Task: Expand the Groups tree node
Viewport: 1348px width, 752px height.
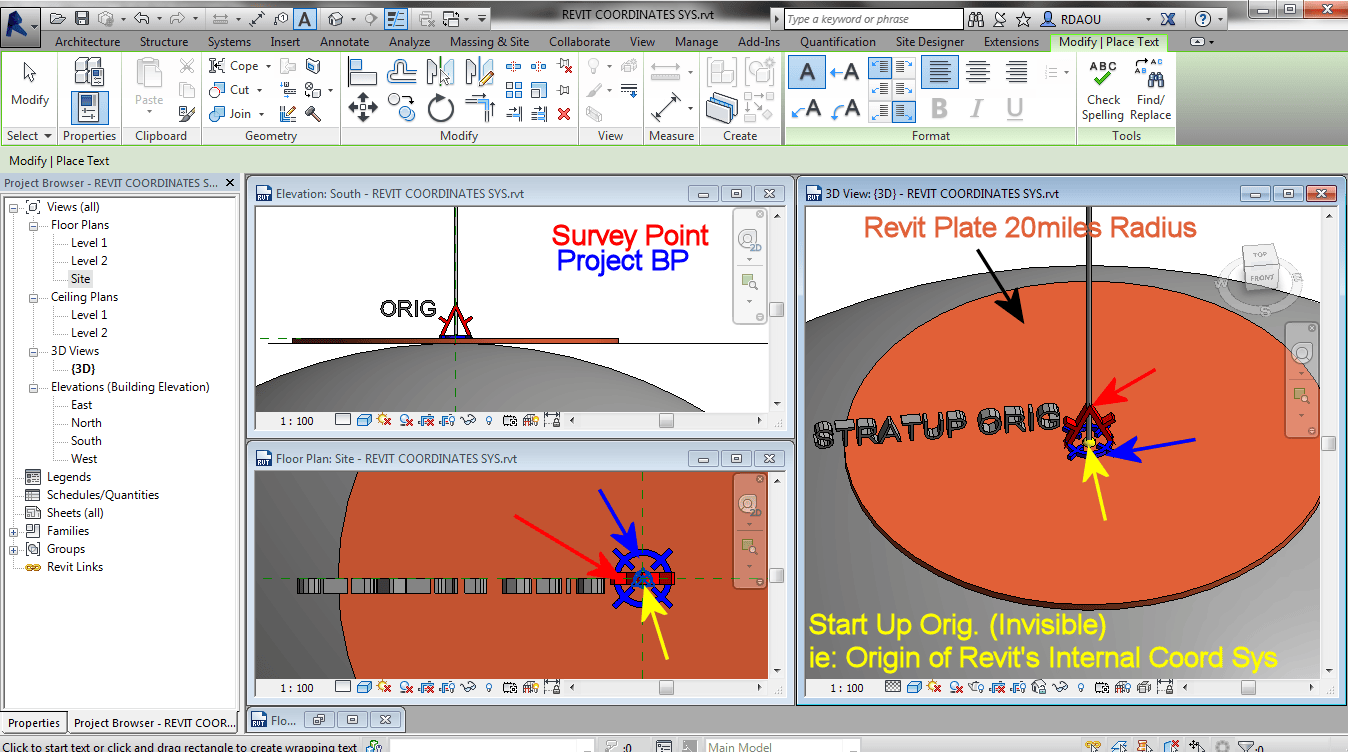Action: click(14, 549)
